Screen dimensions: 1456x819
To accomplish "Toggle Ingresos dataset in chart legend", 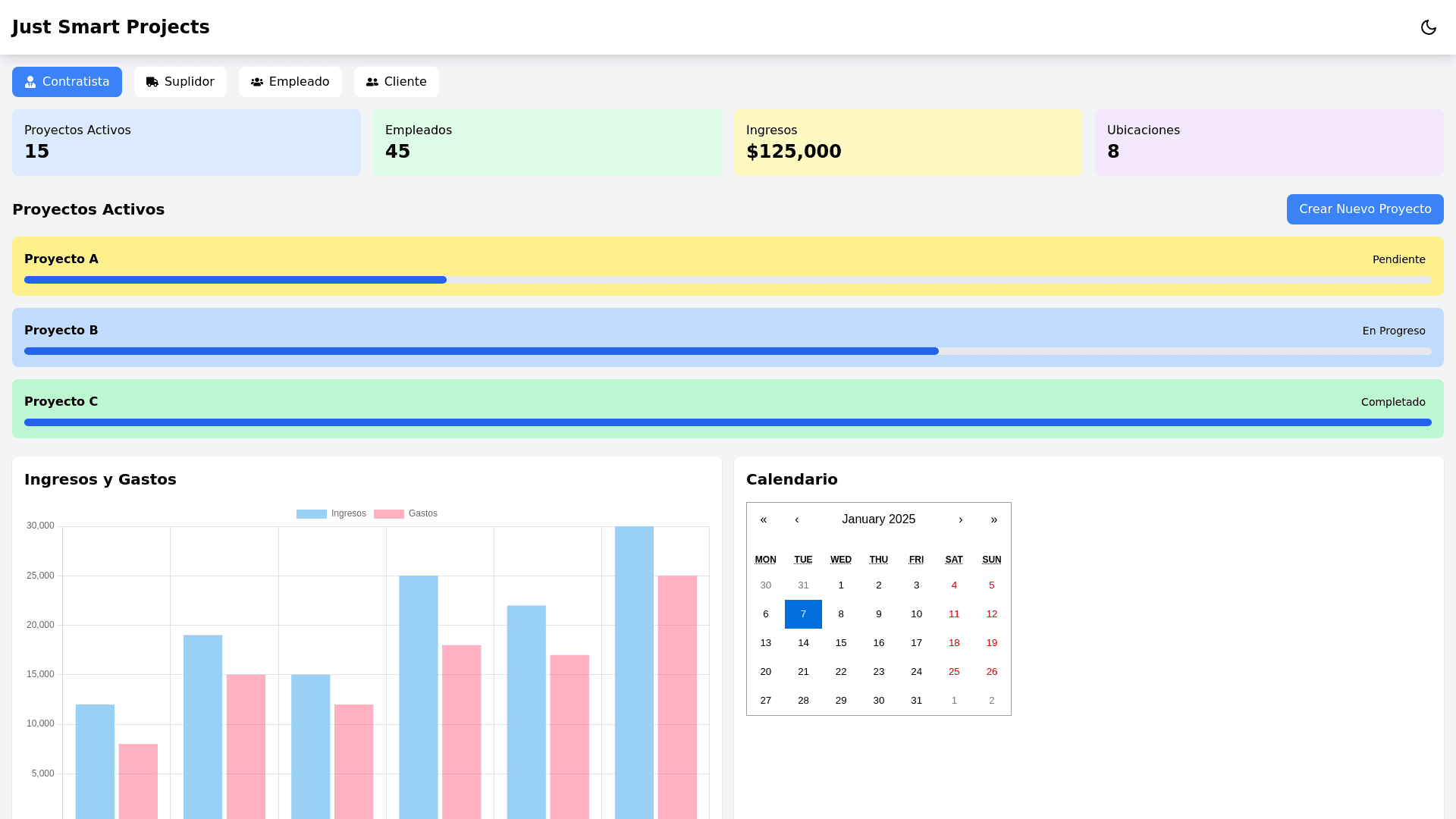I will click(331, 513).
